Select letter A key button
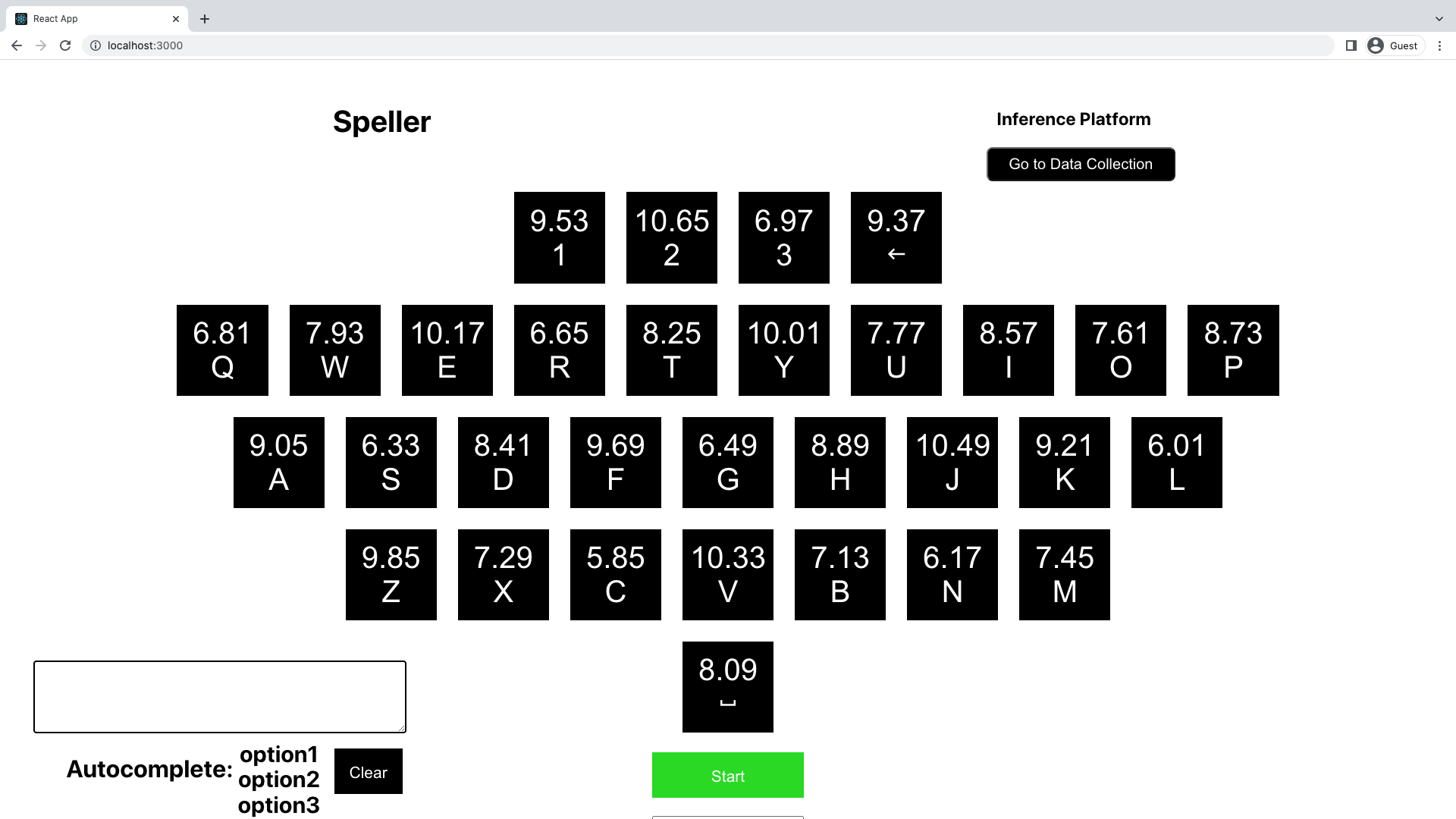Viewport: 1456px width, 819px height. [x=278, y=462]
